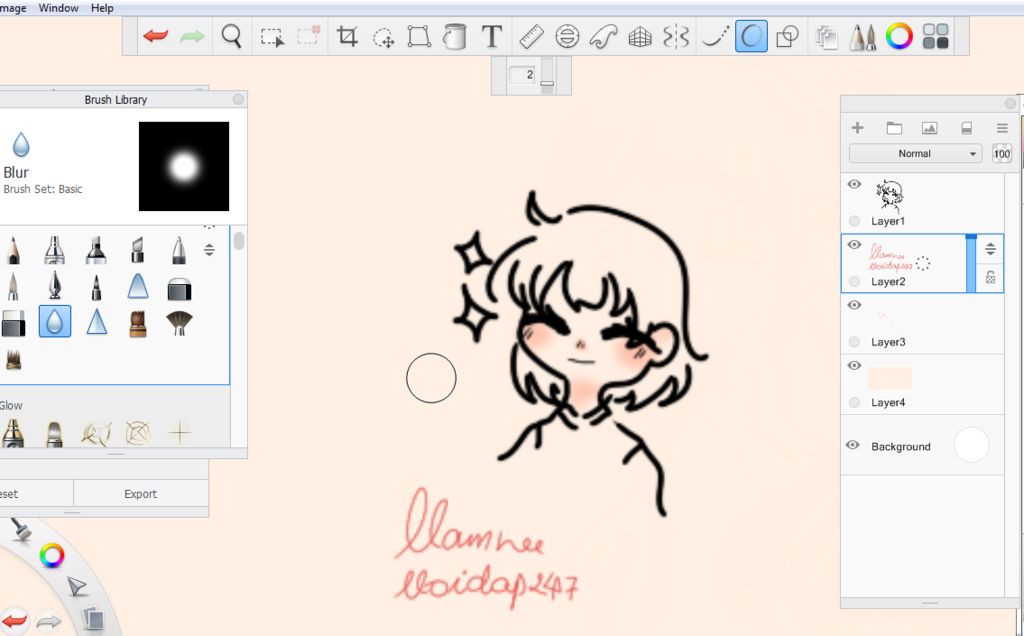Viewport: 1024px width, 636px height.
Task: Select the Marker brush in Brush Library
Action: [96, 250]
